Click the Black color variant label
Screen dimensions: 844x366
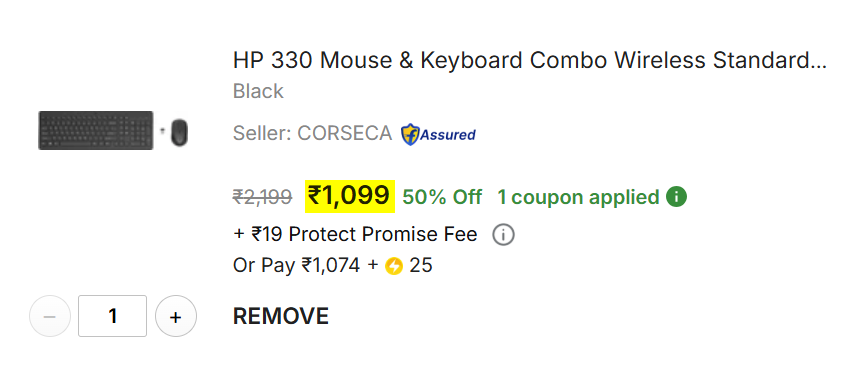[258, 91]
